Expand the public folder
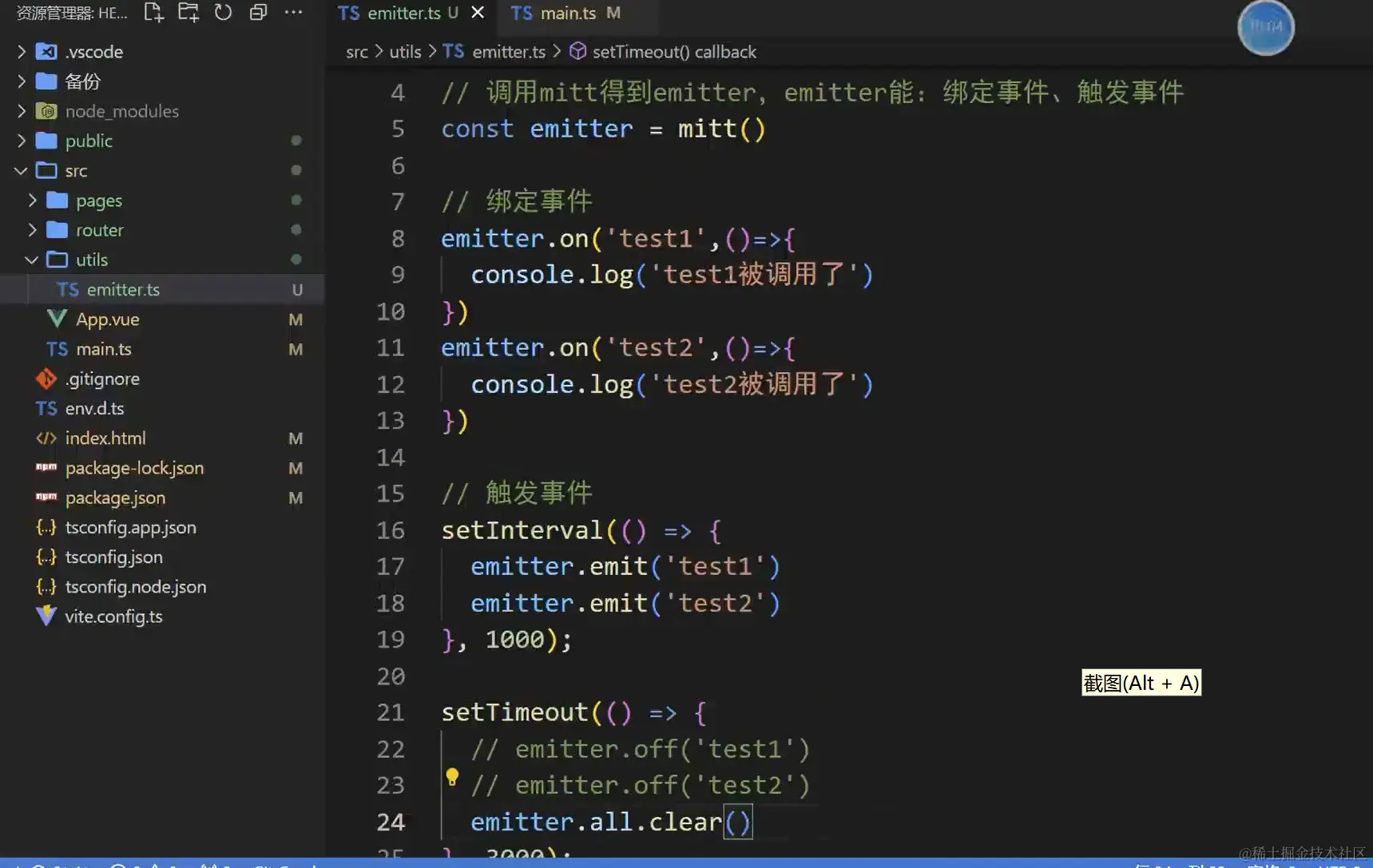Screen dimensions: 1373x868 (x=22, y=141)
